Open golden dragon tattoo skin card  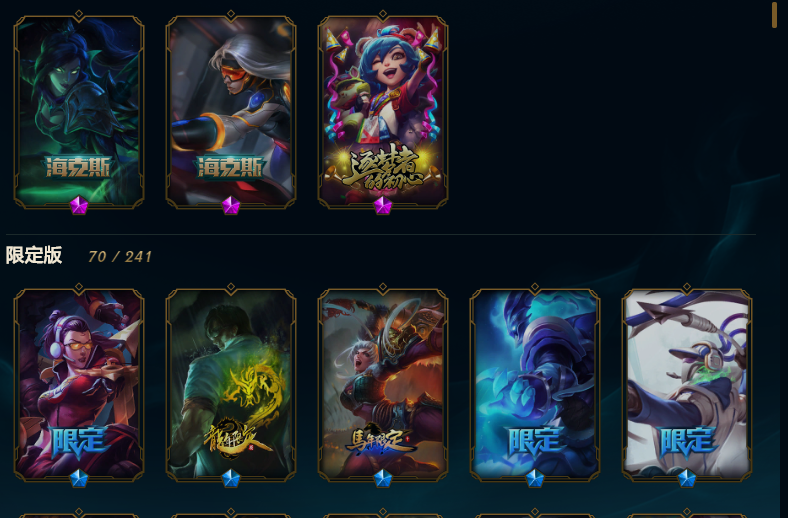pyautogui.click(x=231, y=384)
